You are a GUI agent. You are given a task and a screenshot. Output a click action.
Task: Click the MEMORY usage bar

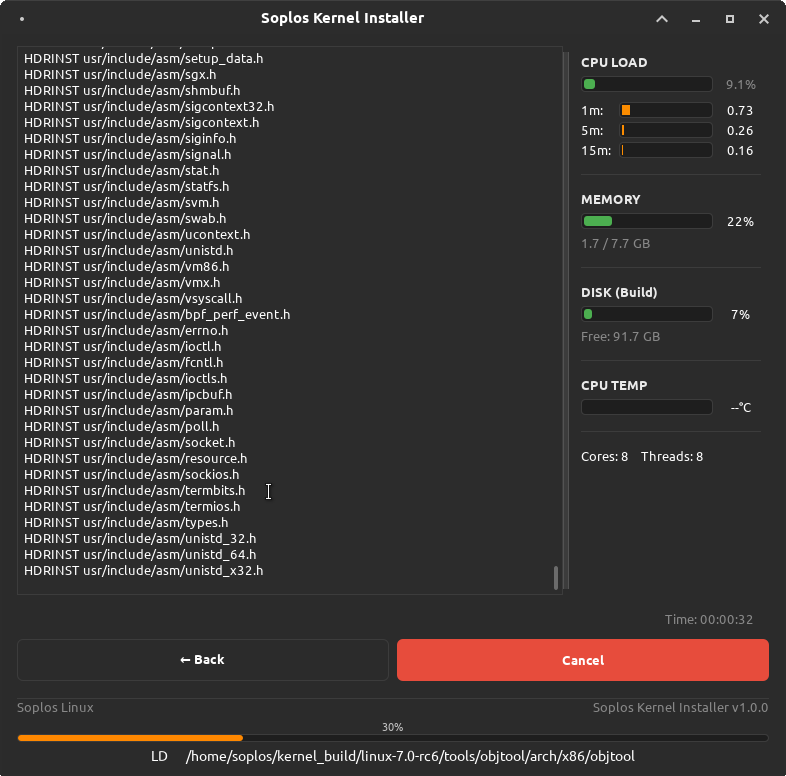647,221
